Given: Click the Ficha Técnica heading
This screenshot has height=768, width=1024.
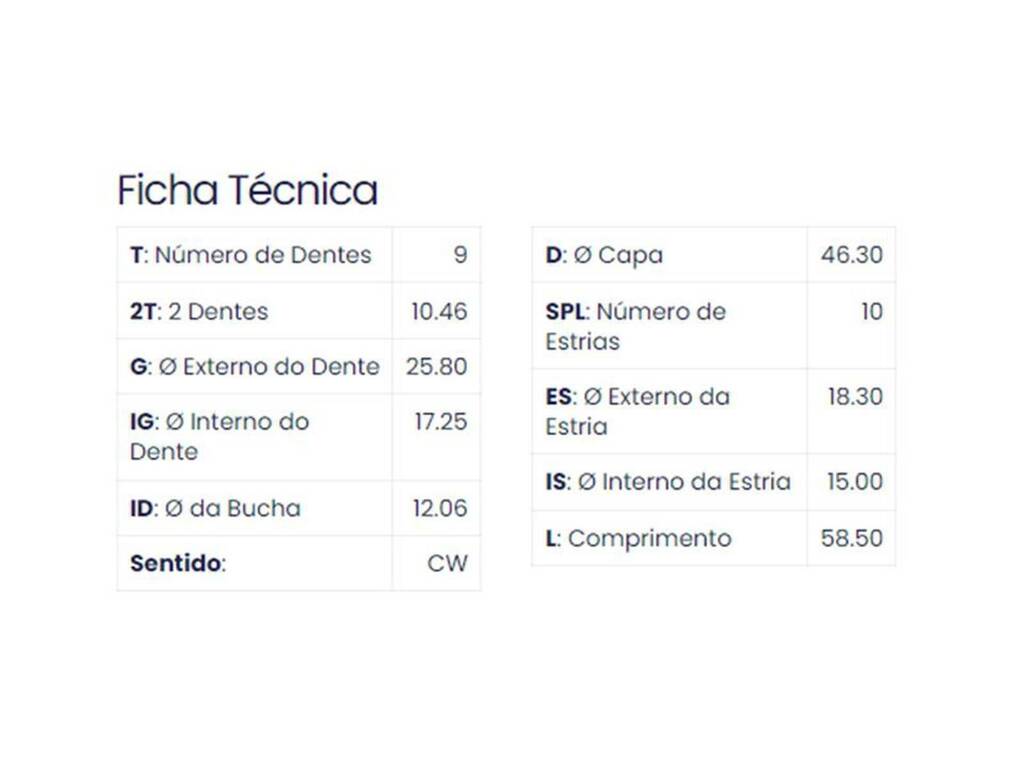Looking at the screenshot, I should (x=248, y=190).
